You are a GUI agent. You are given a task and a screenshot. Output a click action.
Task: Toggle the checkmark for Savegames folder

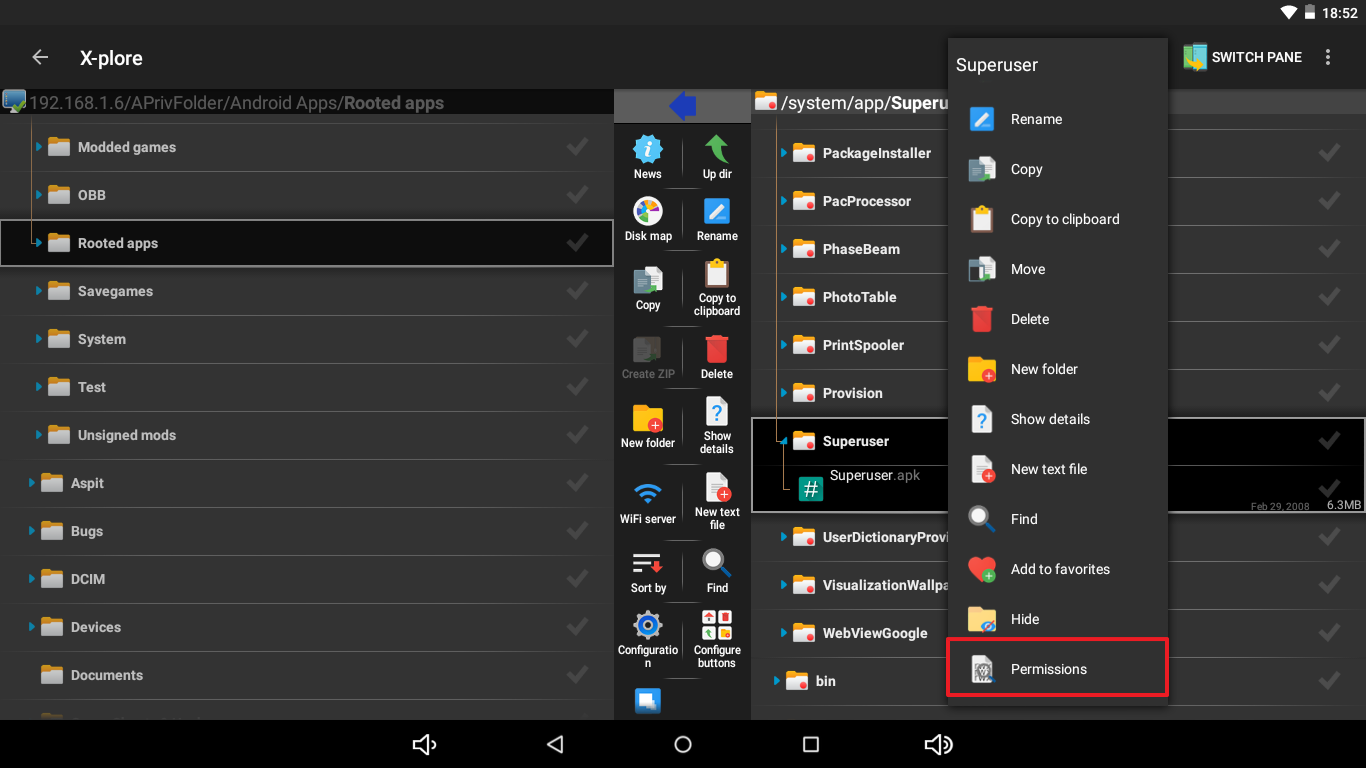[x=577, y=291]
